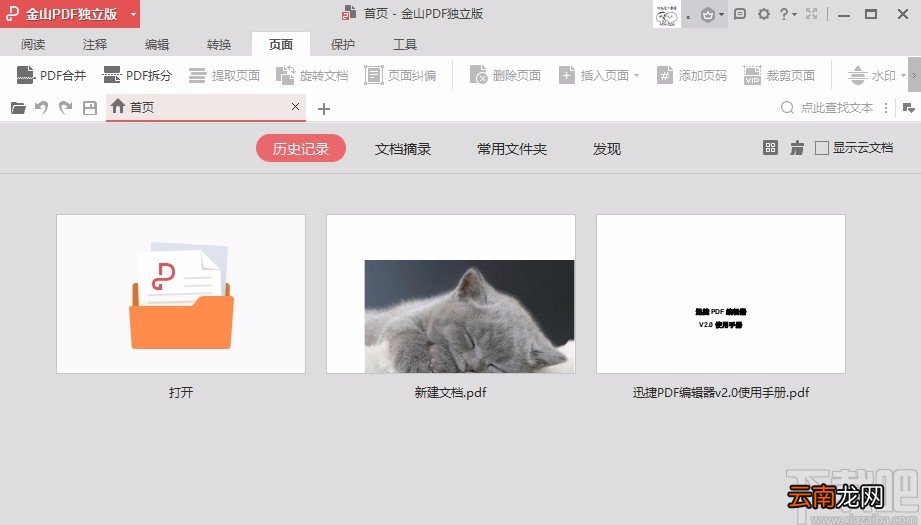This screenshot has height=525, width=921.
Task: Select the 历史记录 history button
Action: (301, 149)
